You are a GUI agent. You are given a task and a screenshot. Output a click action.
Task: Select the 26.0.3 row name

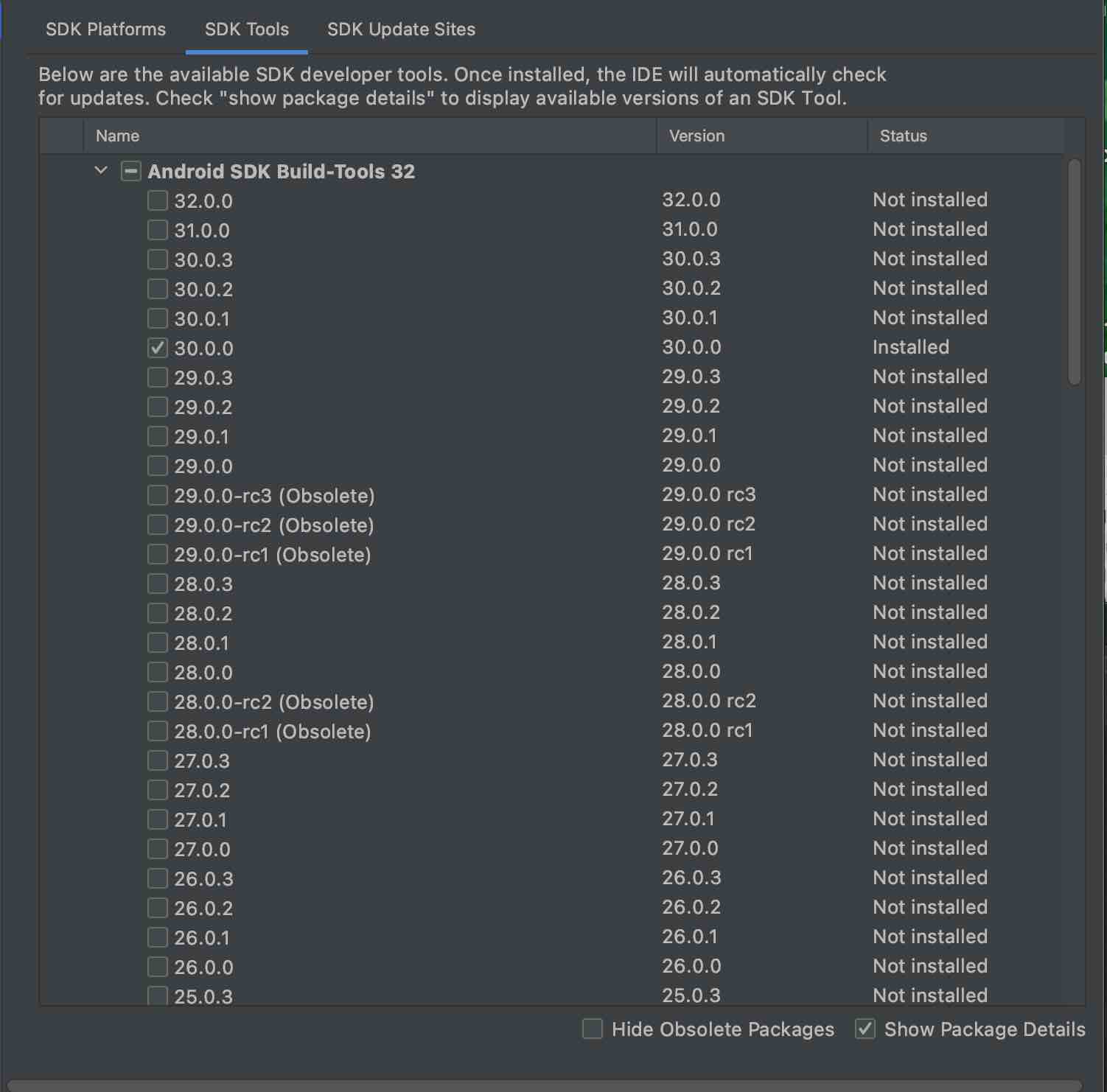pyautogui.click(x=203, y=879)
